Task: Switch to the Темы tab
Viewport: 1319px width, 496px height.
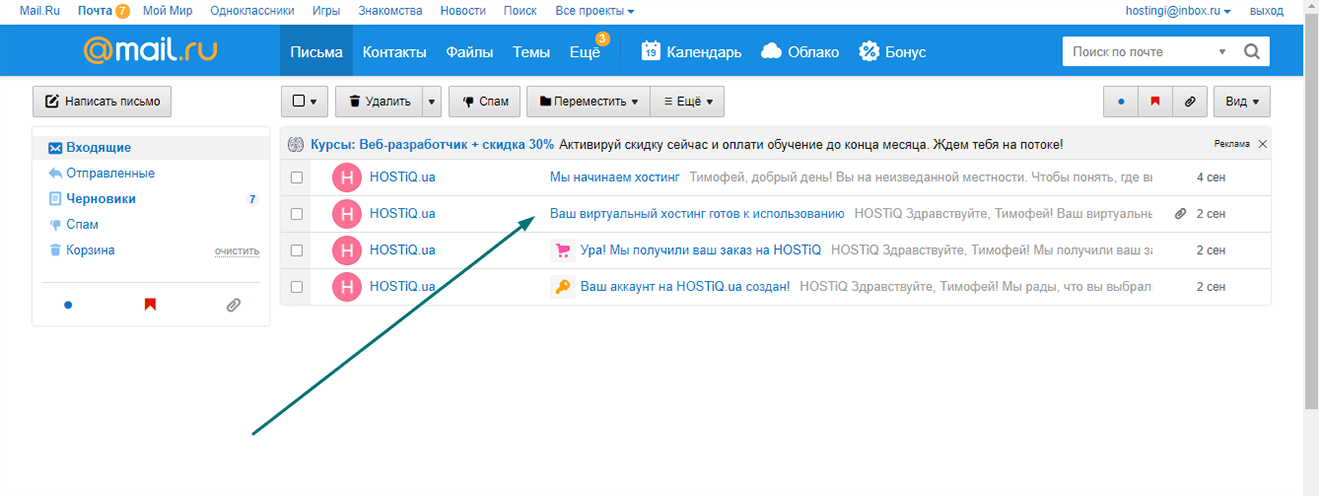Action: pyautogui.click(x=531, y=51)
